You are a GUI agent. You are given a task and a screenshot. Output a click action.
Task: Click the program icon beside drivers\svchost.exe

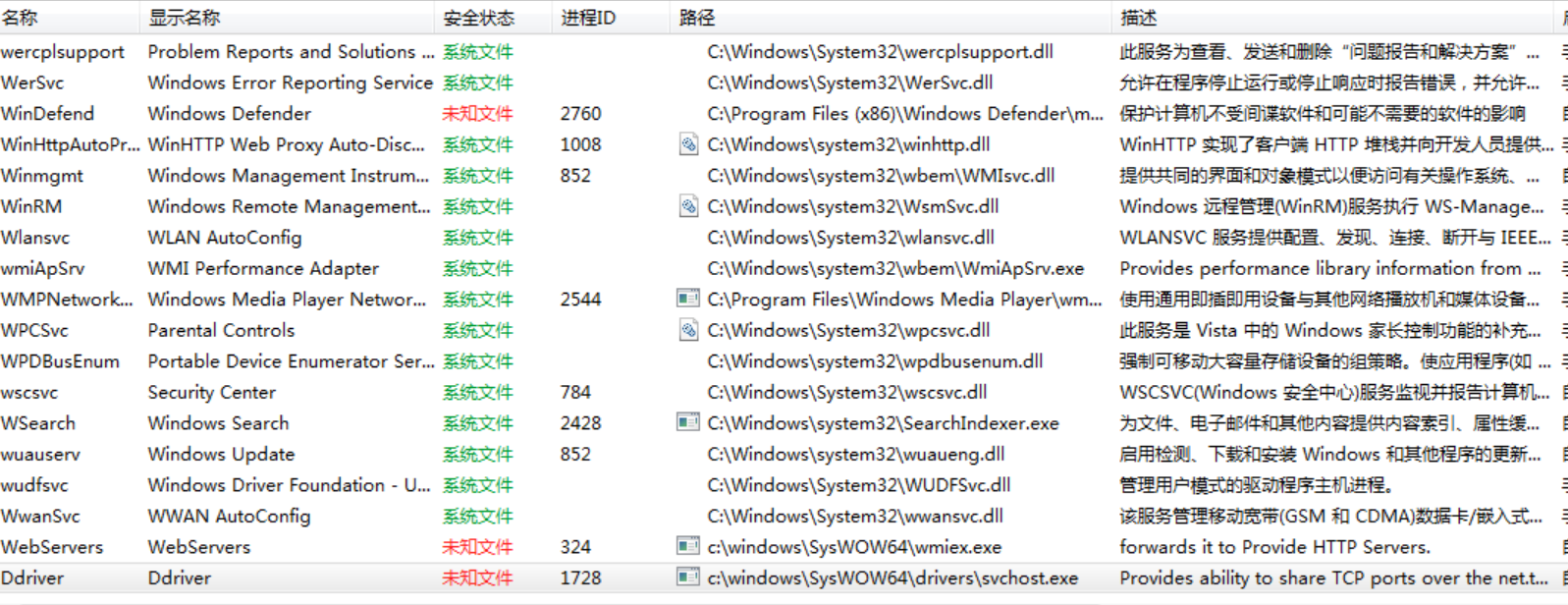pos(688,578)
